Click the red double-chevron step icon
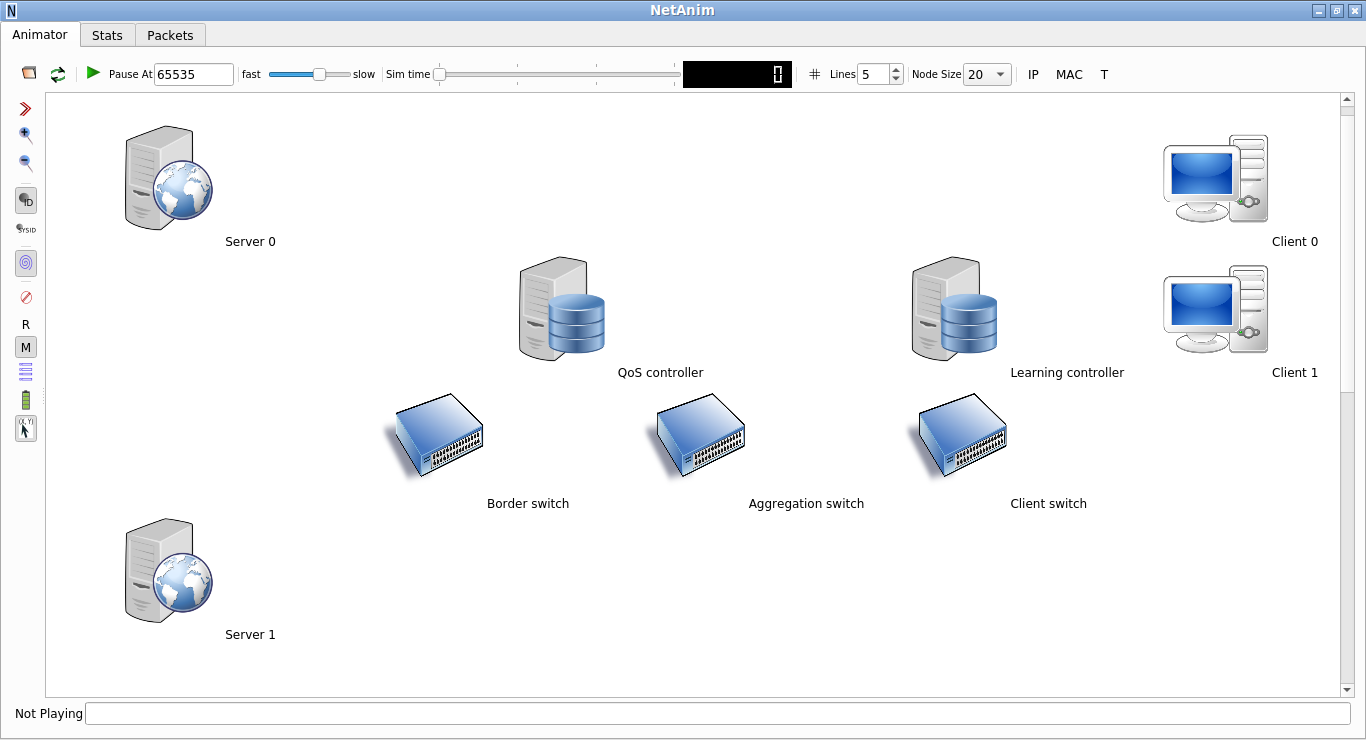1366x740 pixels. pyautogui.click(x=26, y=108)
